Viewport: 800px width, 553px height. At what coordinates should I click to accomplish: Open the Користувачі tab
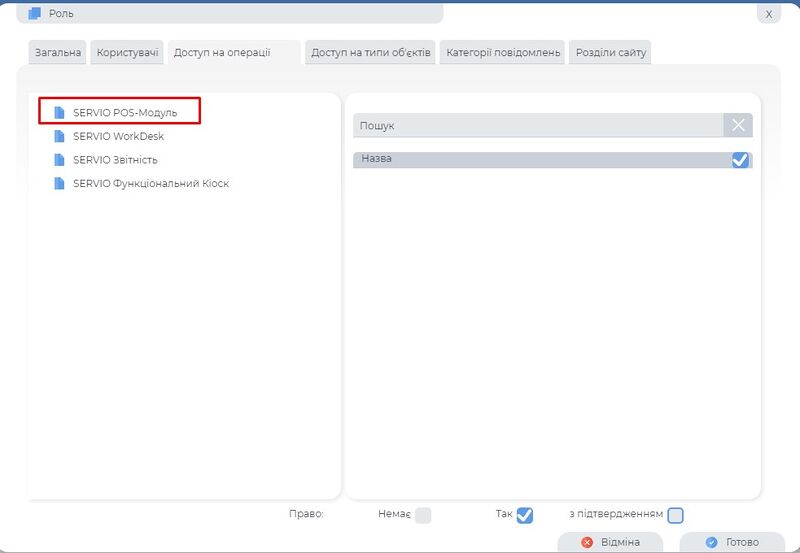click(128, 52)
